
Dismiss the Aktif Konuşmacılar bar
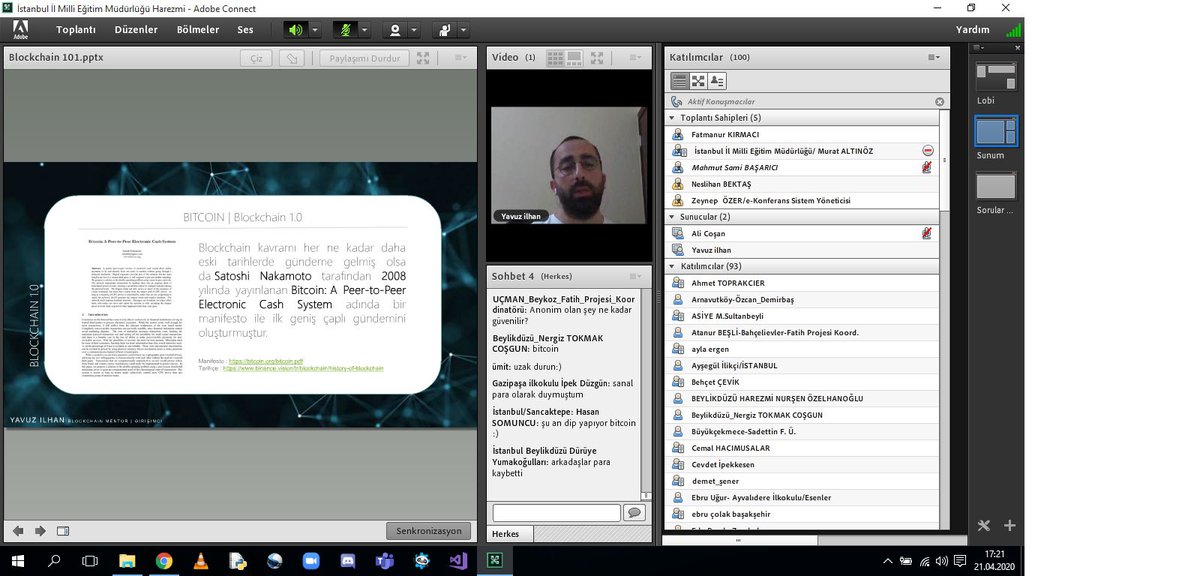pos(940,102)
